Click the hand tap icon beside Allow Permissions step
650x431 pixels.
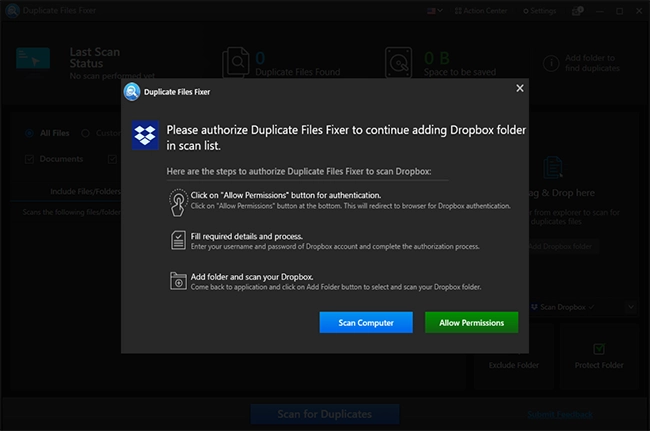tap(178, 202)
